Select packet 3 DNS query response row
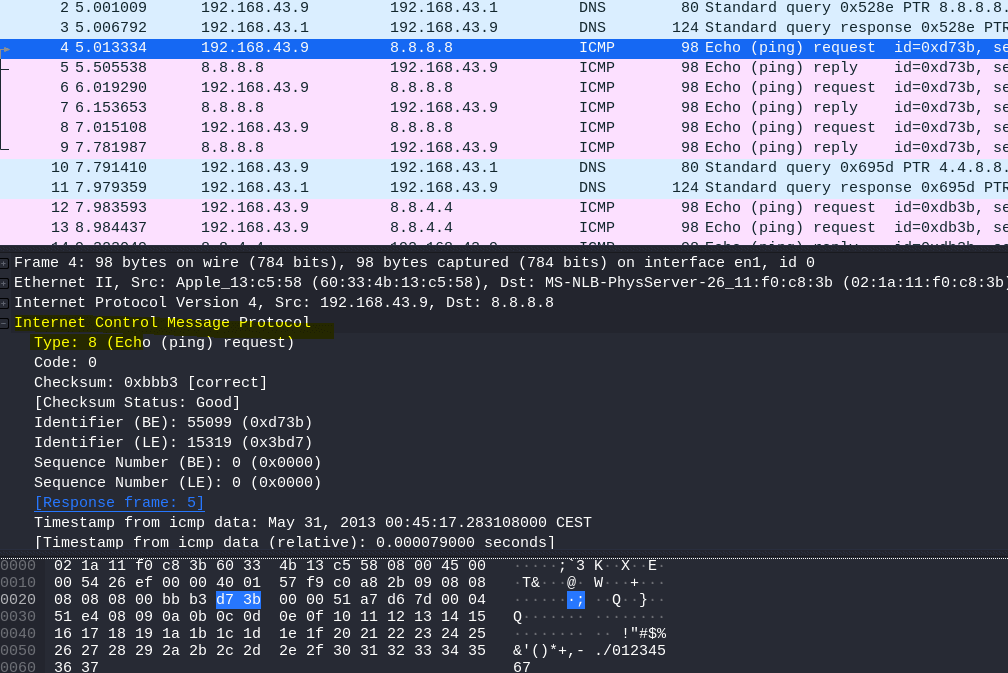Screen dimensions: 1008x673 click(x=504, y=28)
